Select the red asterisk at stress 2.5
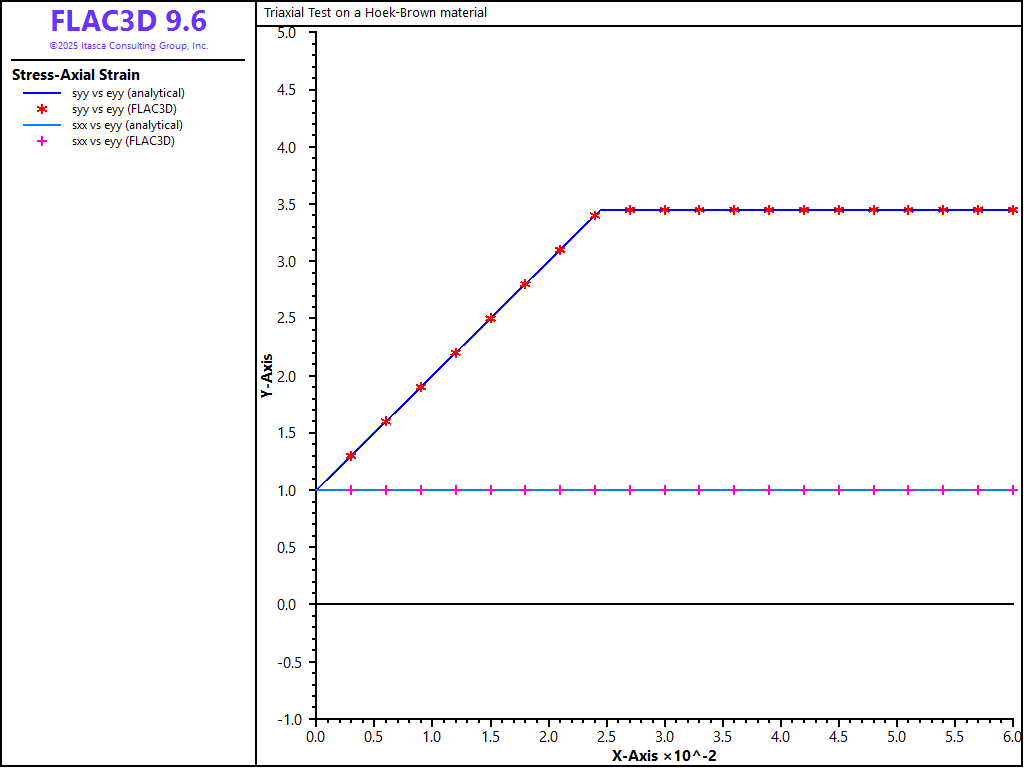This screenshot has width=1024, height=768. [490, 319]
